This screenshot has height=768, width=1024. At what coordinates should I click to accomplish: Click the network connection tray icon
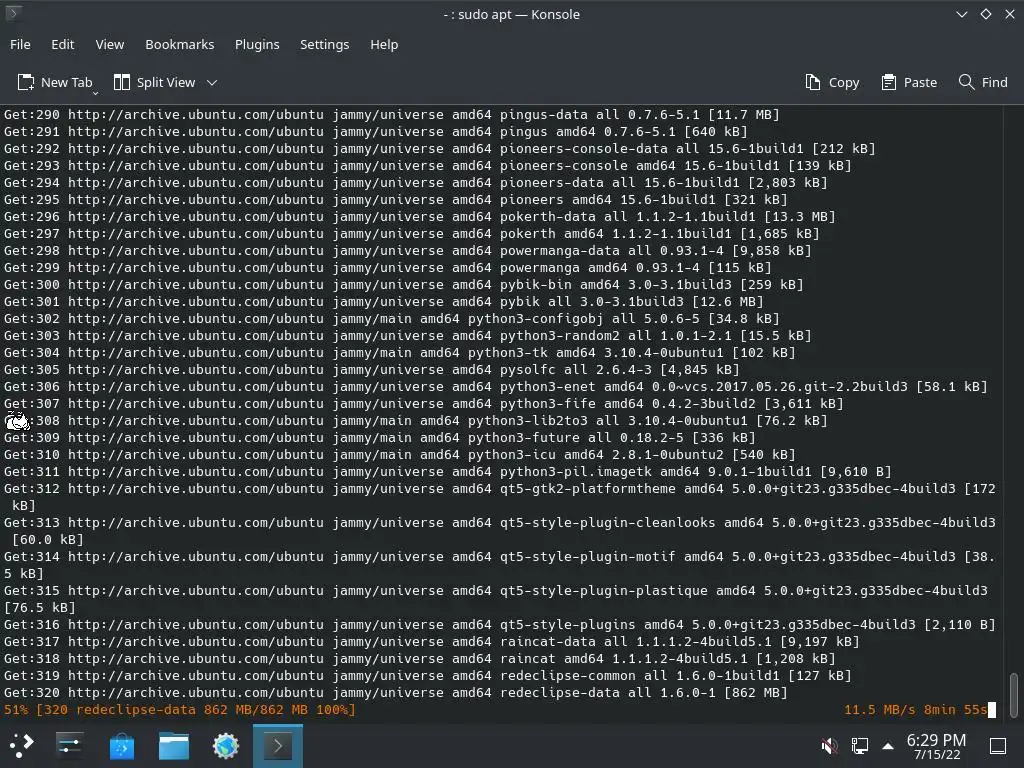859,745
